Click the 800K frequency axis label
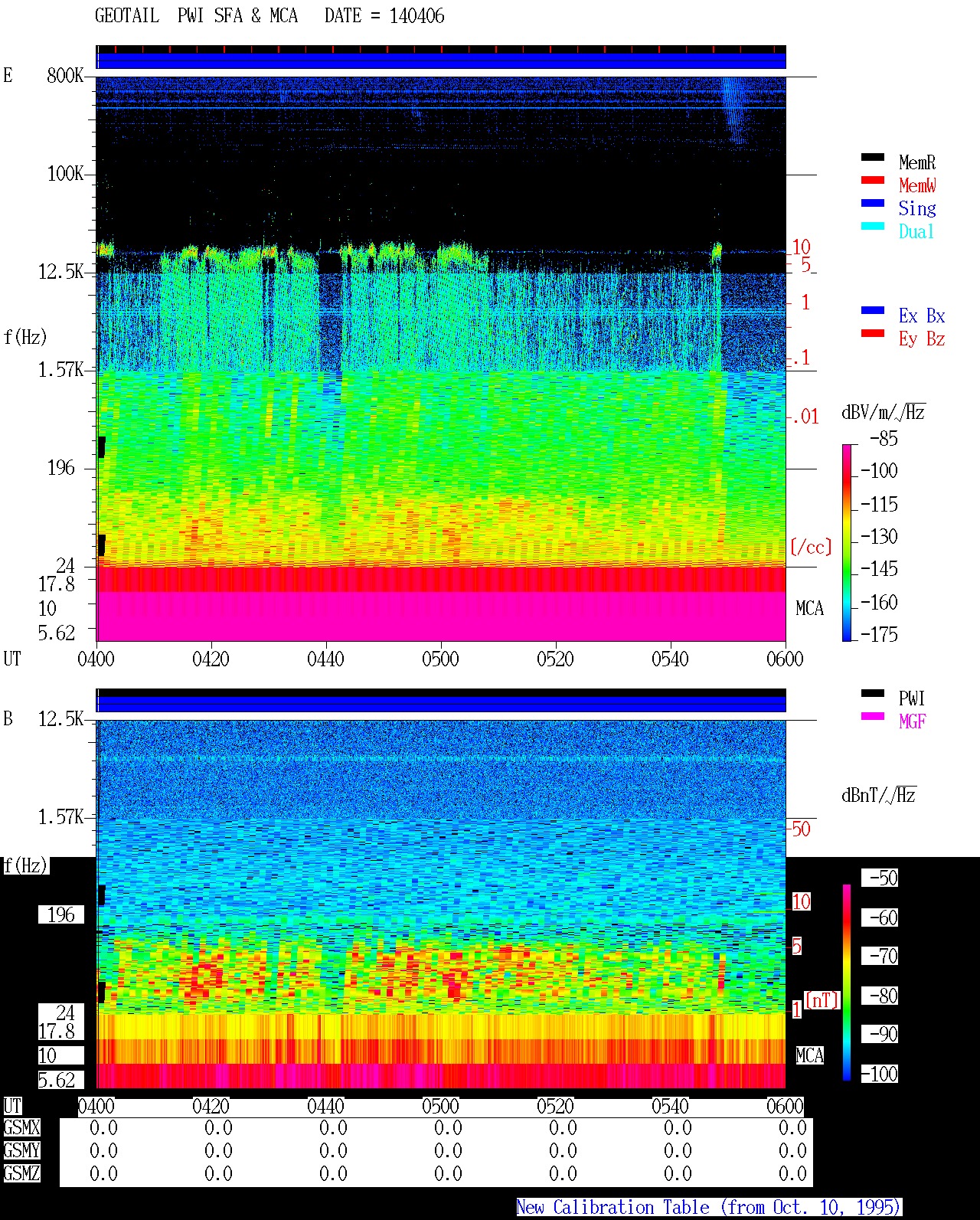The width and height of the screenshot is (980, 1220). coord(65,75)
